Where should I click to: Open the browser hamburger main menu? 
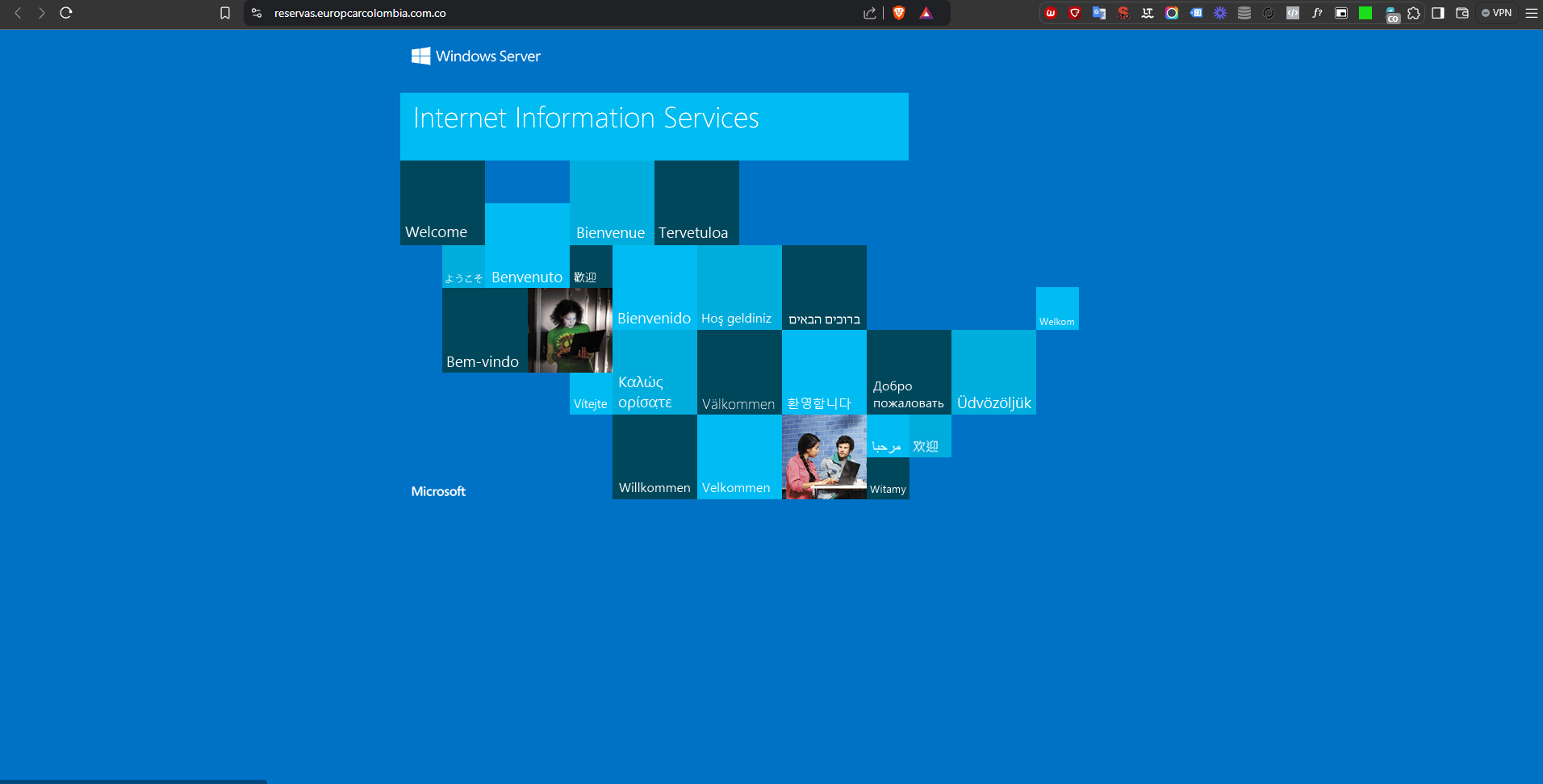coord(1531,13)
